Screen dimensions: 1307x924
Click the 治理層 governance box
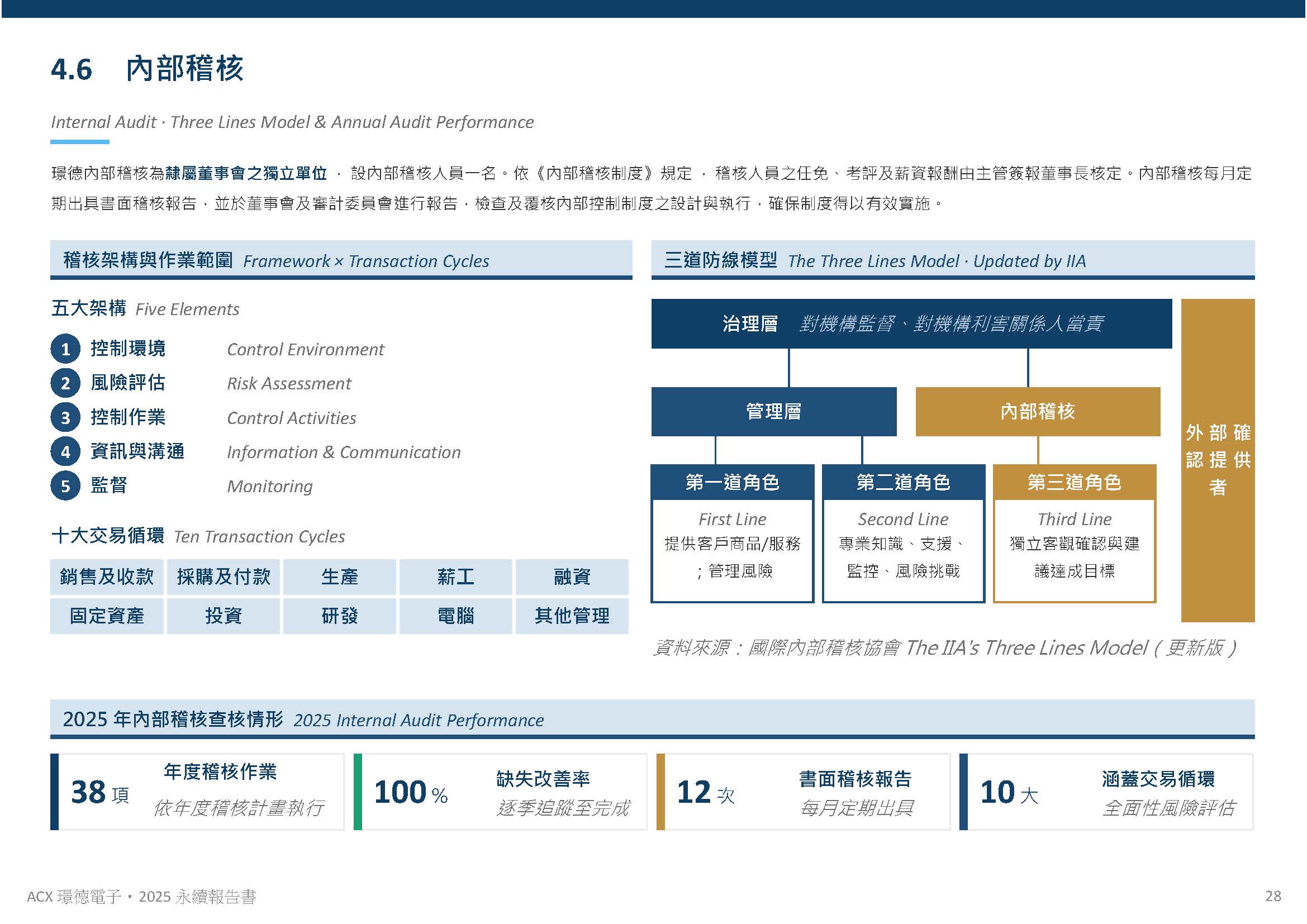tap(912, 324)
